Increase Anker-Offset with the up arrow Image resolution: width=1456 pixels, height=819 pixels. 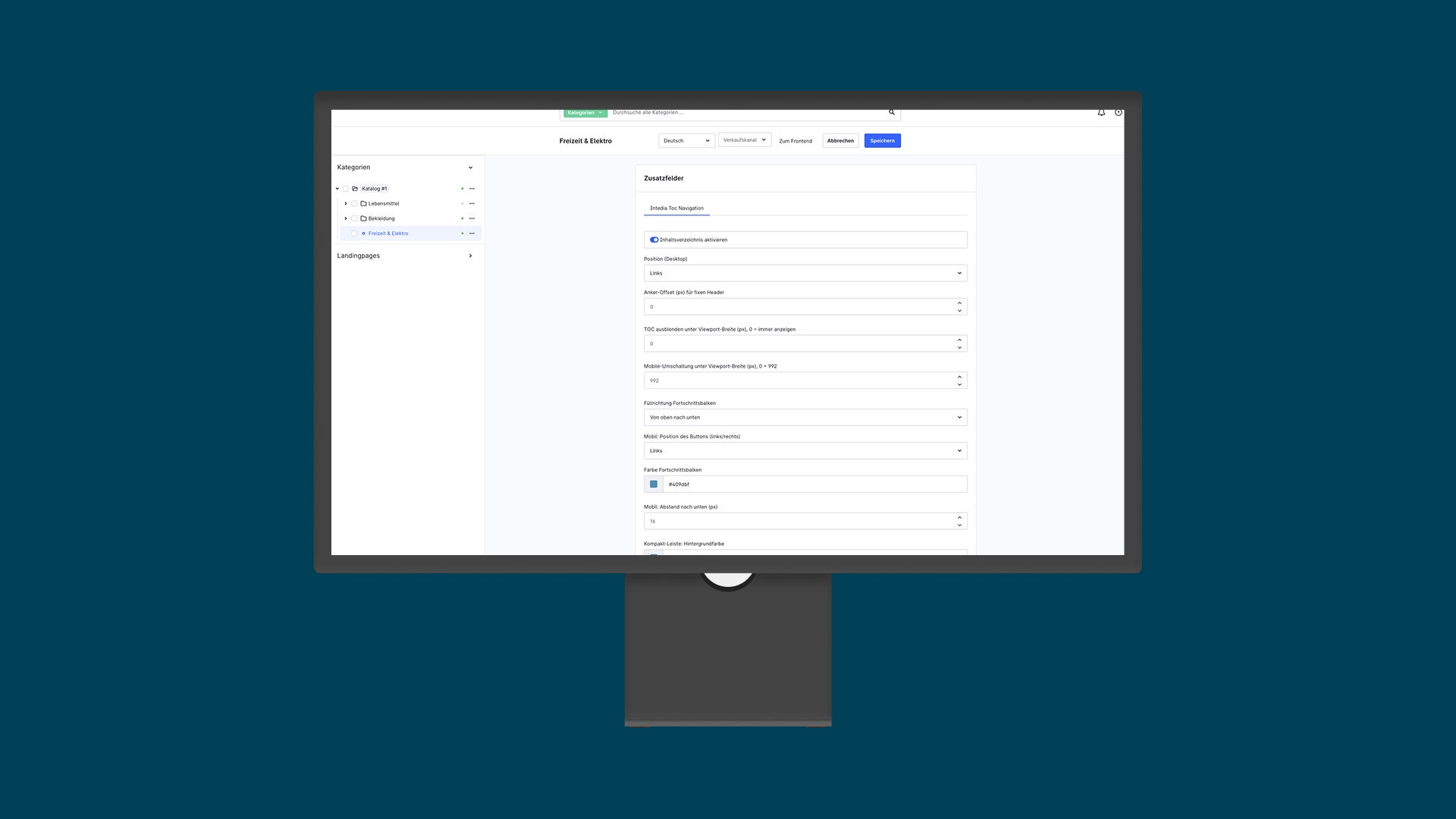[959, 303]
